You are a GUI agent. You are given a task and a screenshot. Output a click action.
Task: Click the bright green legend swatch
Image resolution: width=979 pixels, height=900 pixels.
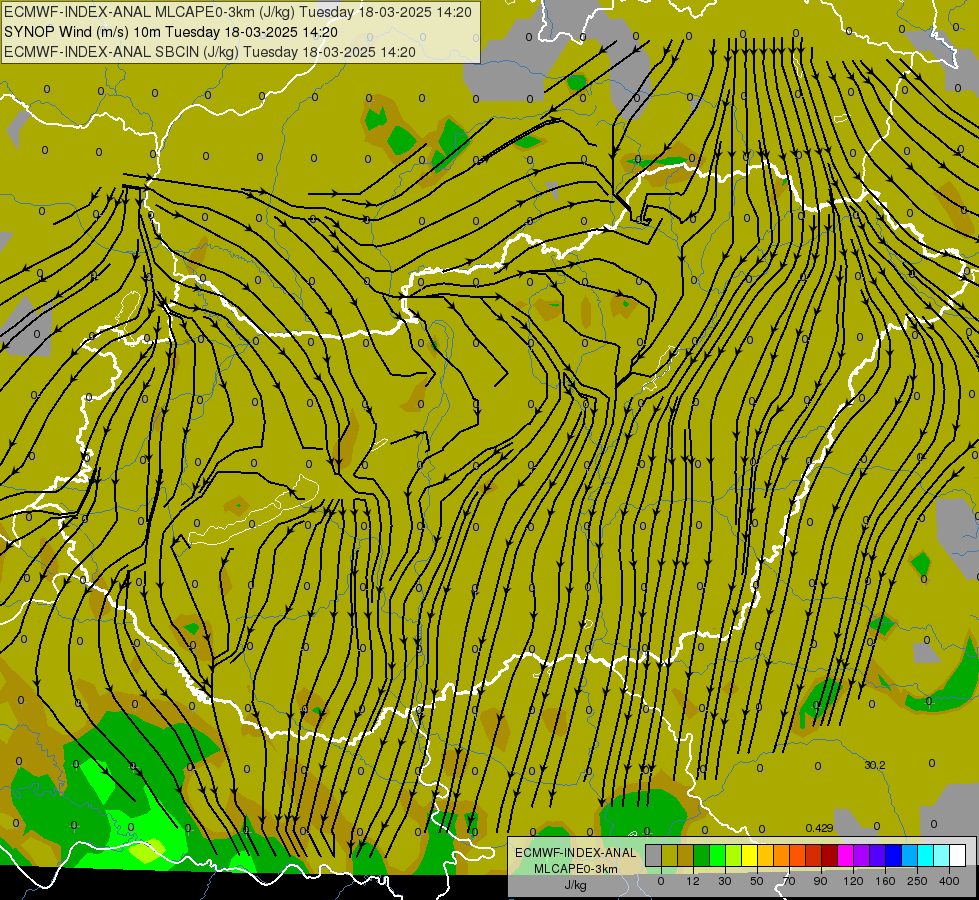point(717,855)
